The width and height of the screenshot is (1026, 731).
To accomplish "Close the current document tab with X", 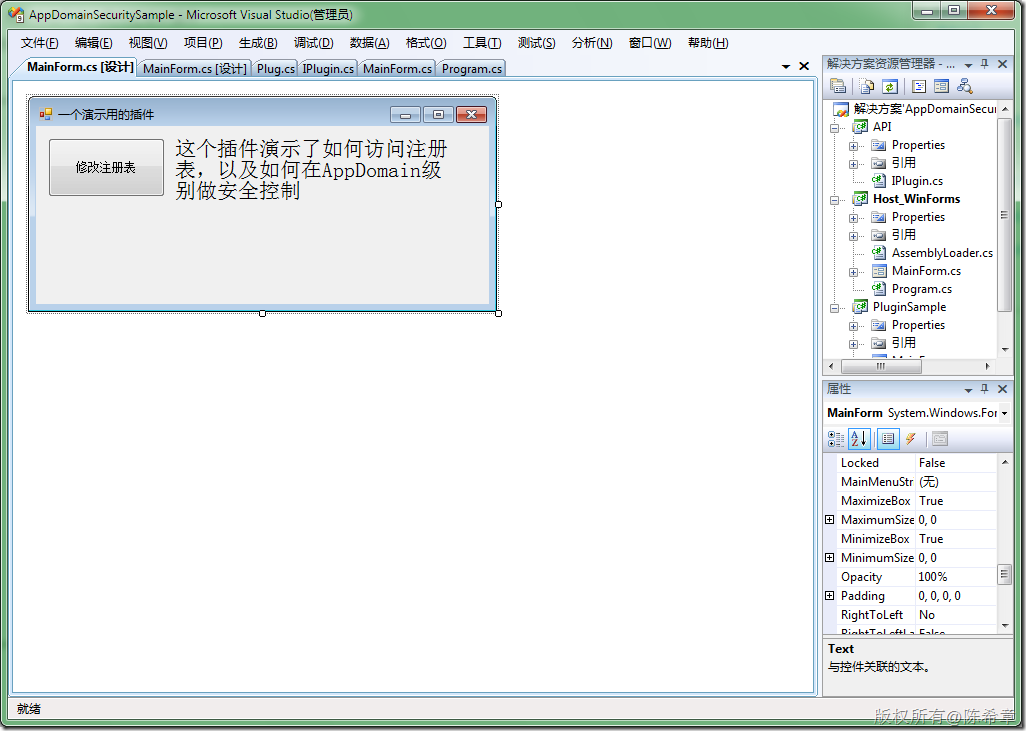I will tap(804, 66).
